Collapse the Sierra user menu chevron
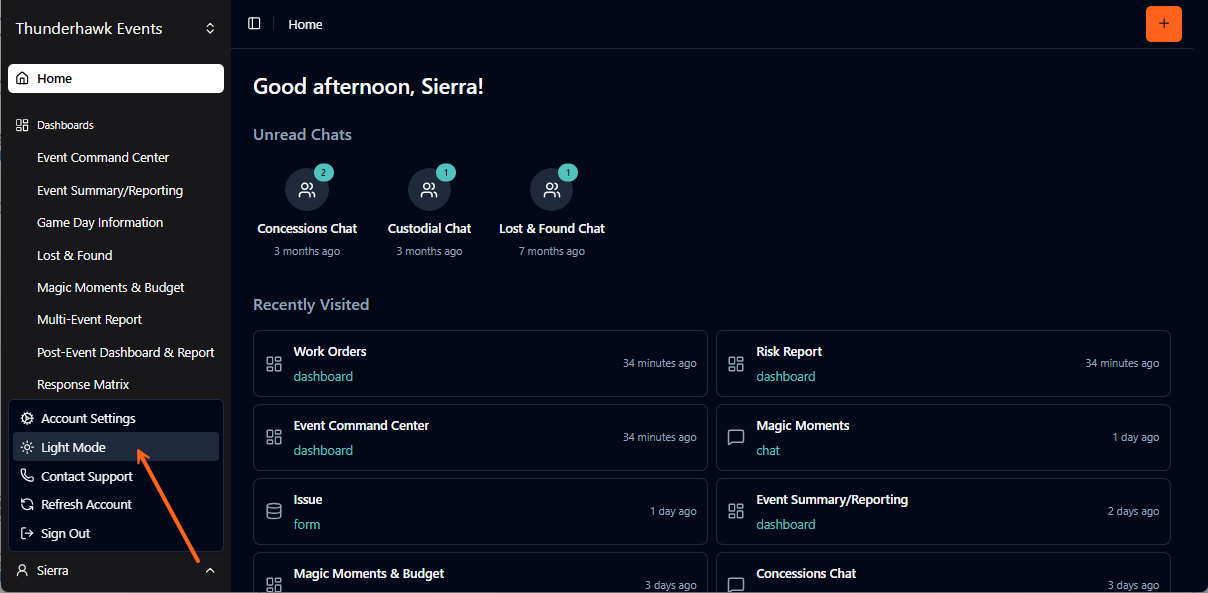Viewport: 1208px width, 593px height. point(210,570)
